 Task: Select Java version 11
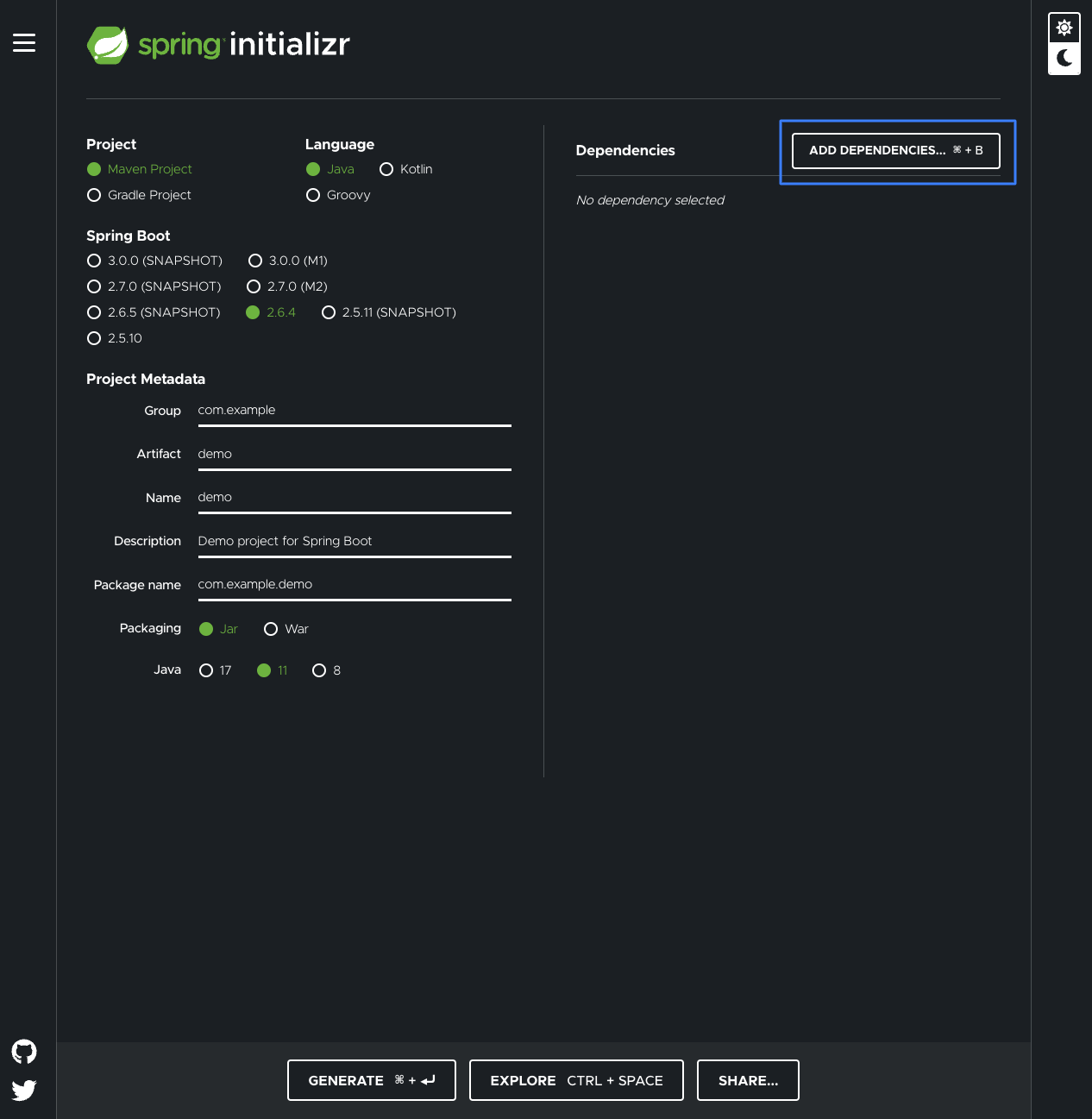pyautogui.click(x=273, y=670)
